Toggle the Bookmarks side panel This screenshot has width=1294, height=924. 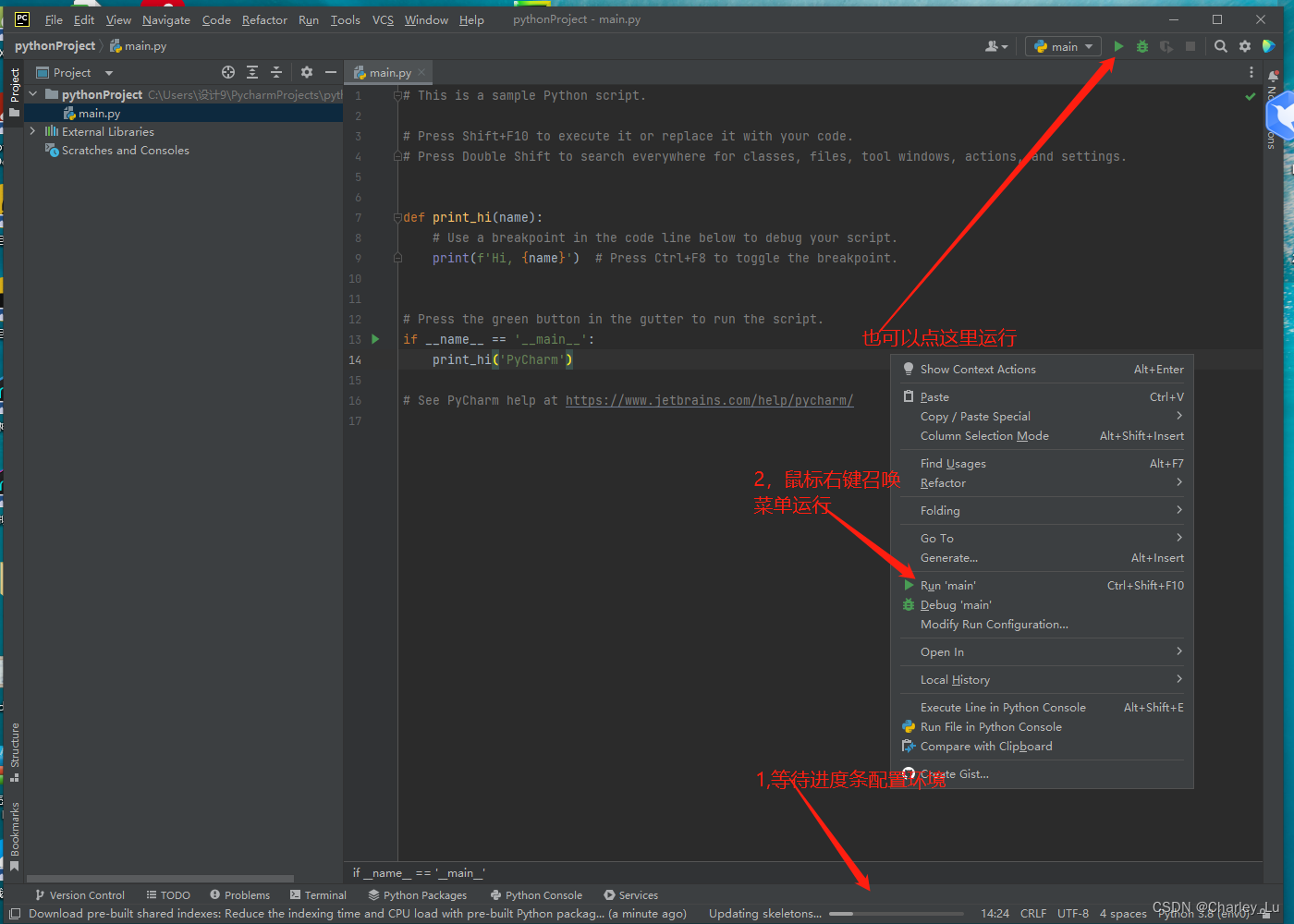15,836
